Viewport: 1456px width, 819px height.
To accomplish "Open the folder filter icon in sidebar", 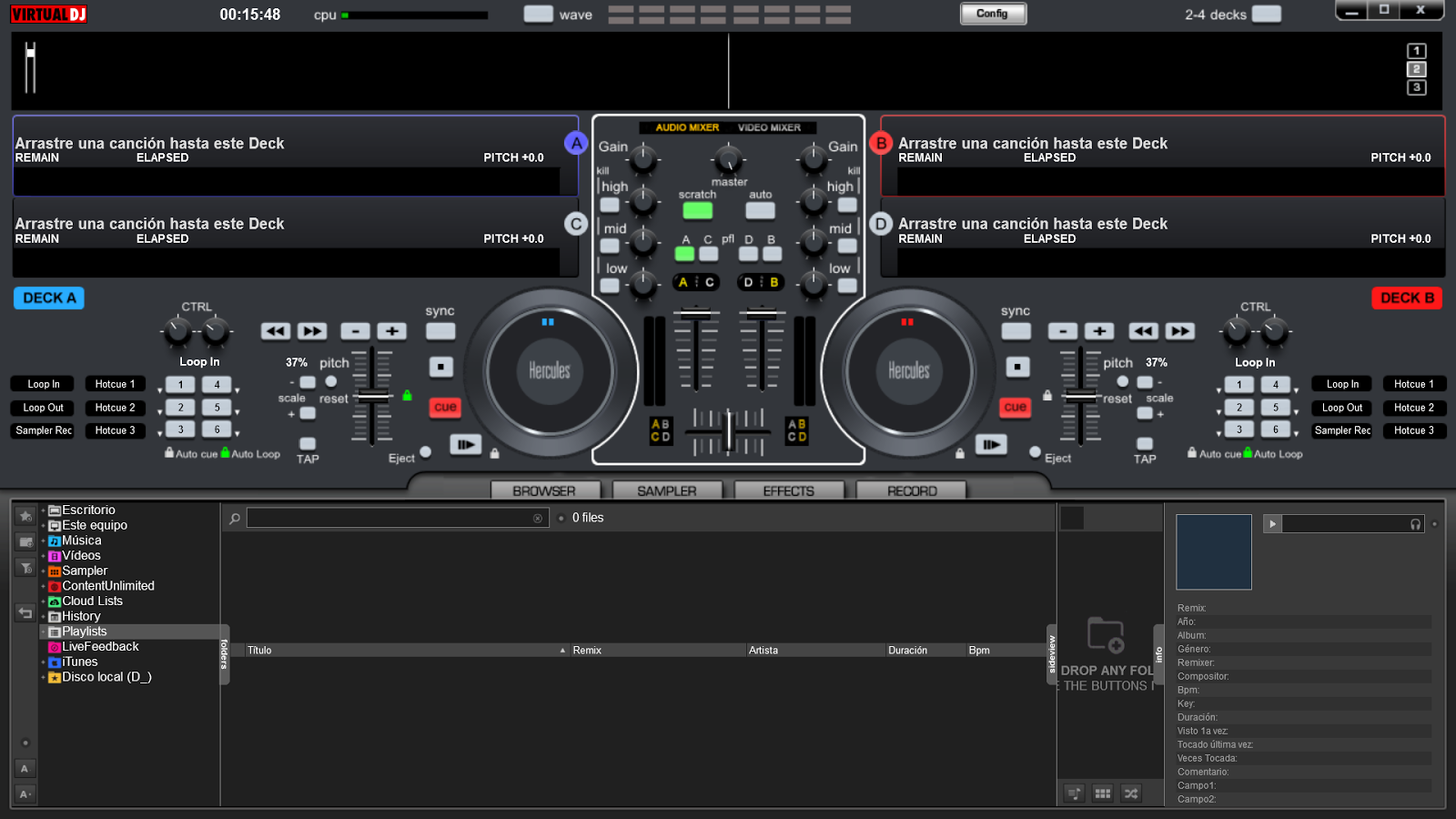I will click(25, 567).
